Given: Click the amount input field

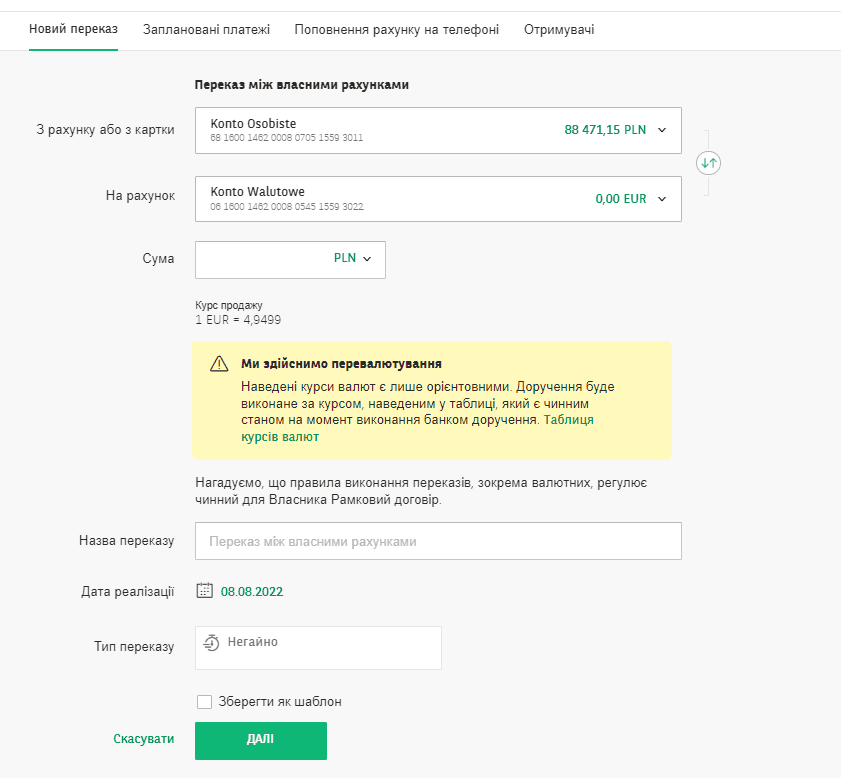Looking at the screenshot, I should click(260, 259).
